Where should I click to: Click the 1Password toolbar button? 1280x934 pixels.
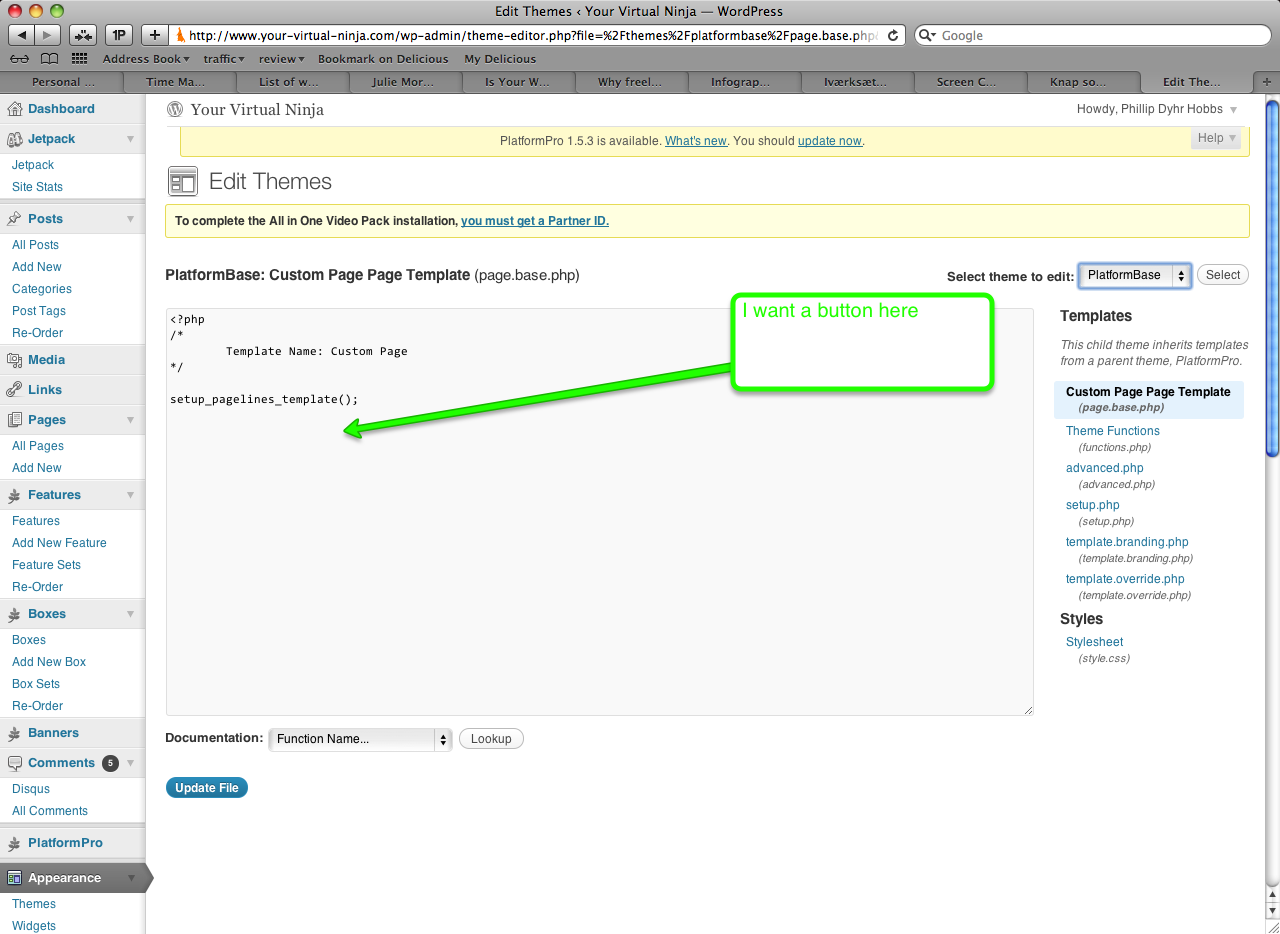point(119,35)
